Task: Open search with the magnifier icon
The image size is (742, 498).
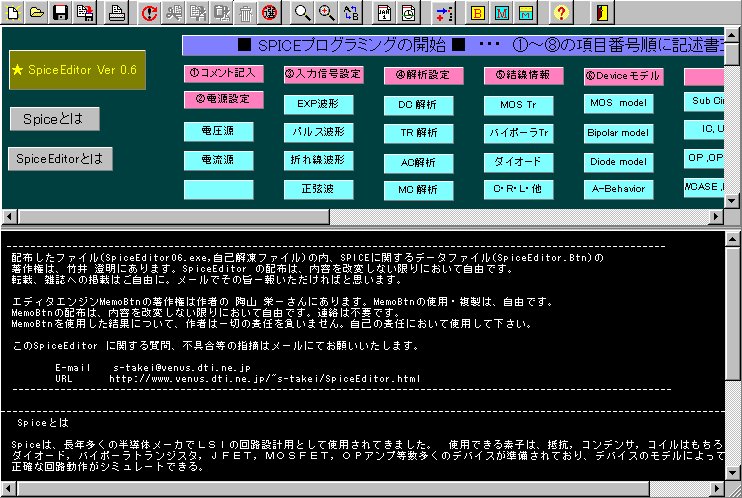Action: point(302,13)
